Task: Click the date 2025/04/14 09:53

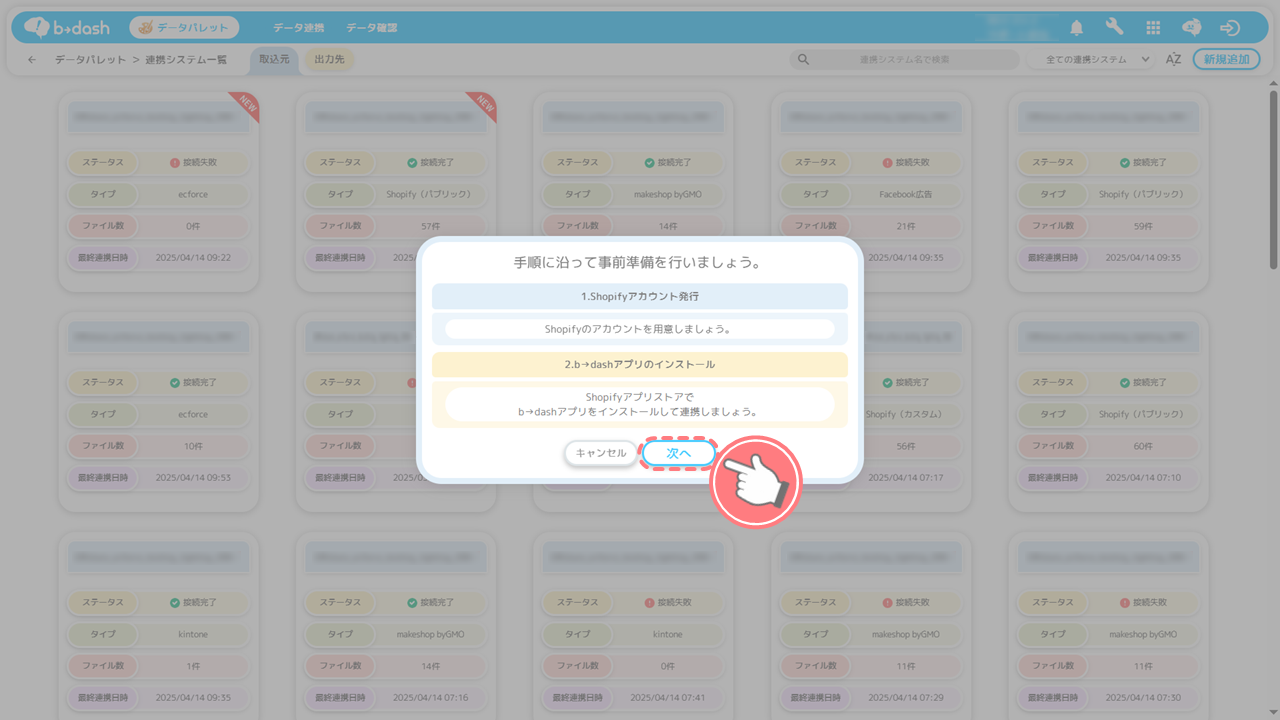Action: click(193, 478)
